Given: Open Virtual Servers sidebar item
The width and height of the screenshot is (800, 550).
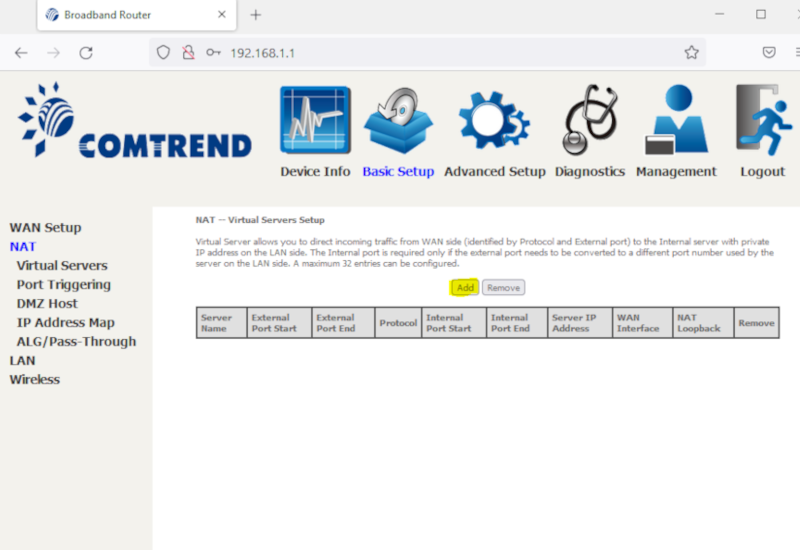Looking at the screenshot, I should (x=62, y=266).
